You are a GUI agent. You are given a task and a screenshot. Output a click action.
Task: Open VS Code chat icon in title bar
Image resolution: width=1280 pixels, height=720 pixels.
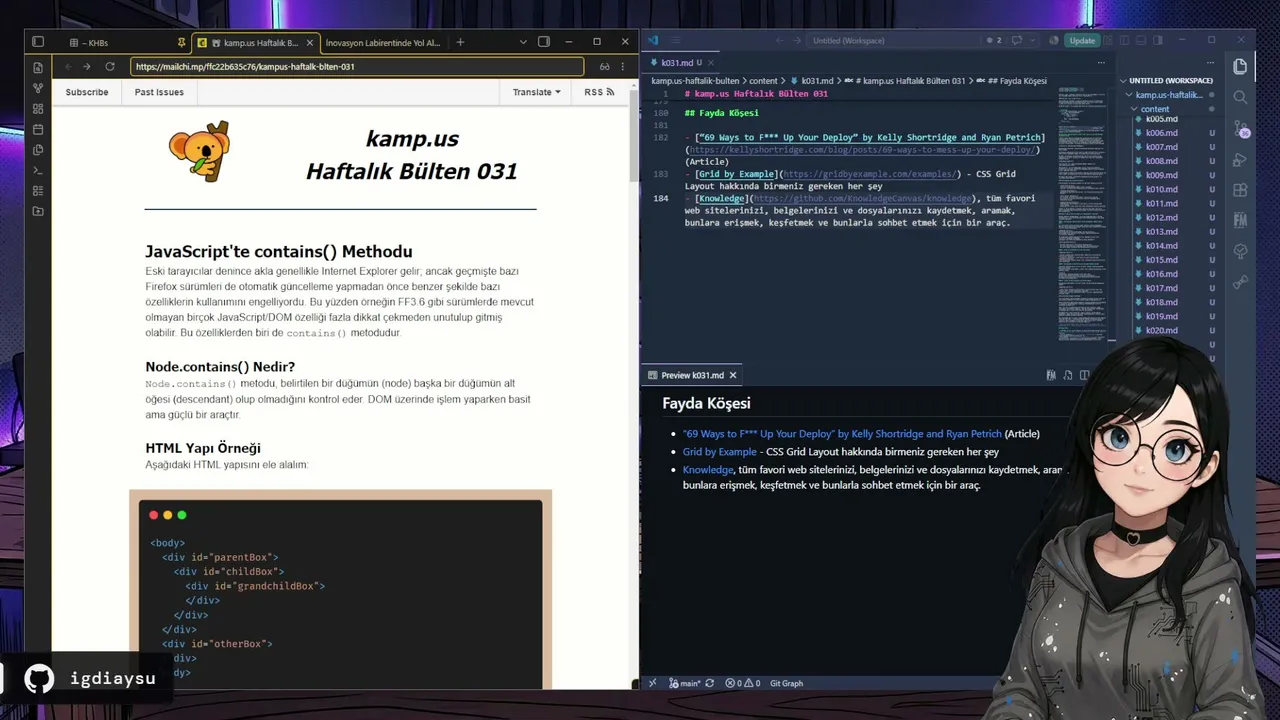click(x=1017, y=41)
